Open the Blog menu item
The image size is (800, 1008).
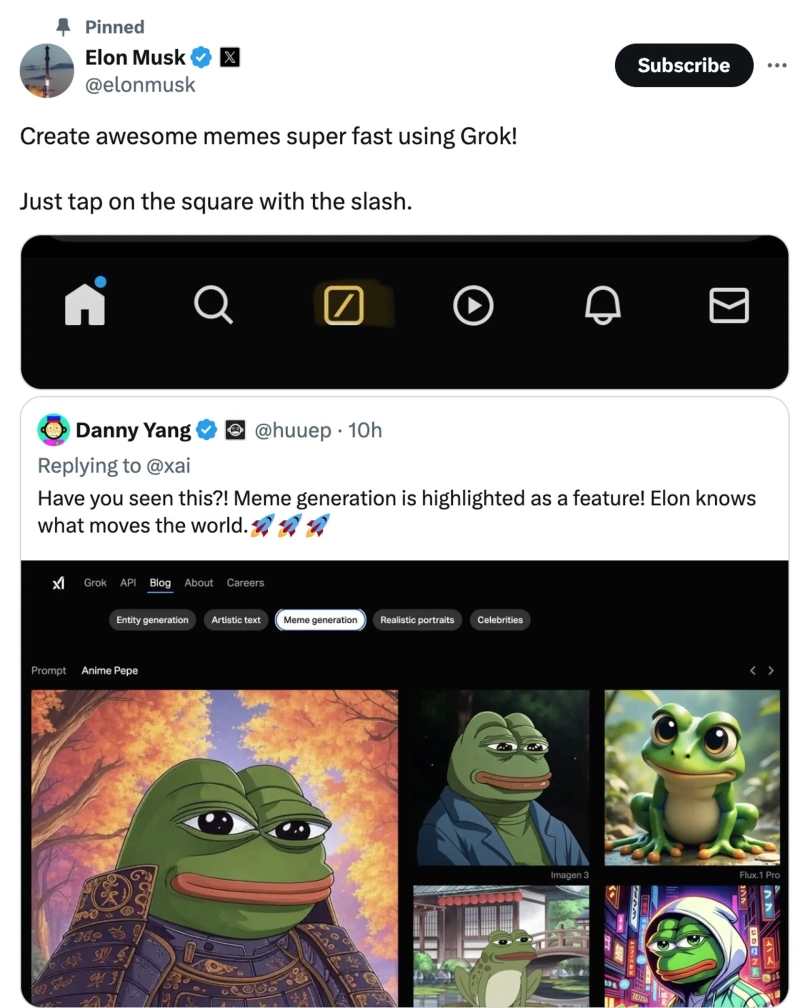point(160,583)
